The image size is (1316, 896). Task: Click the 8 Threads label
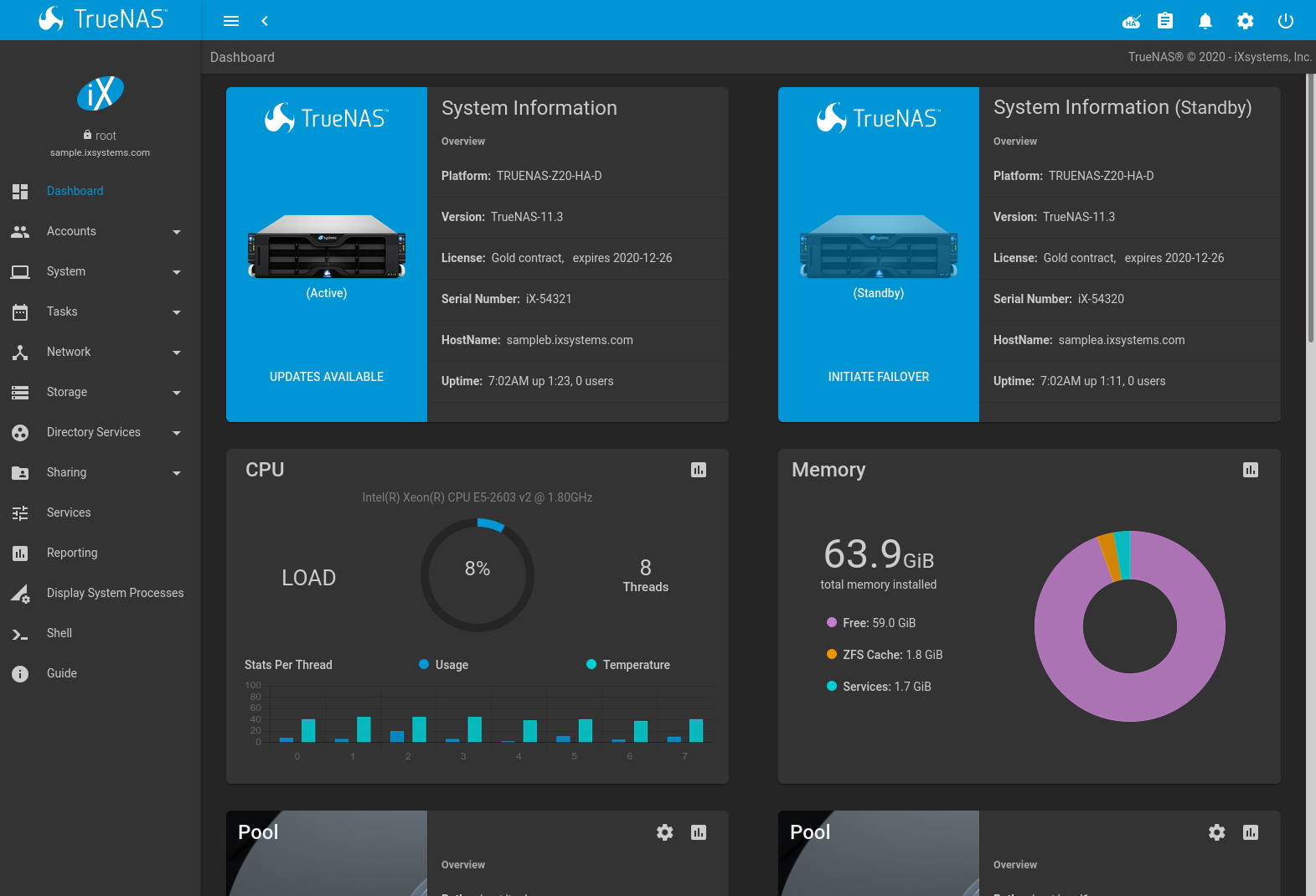pyautogui.click(x=646, y=575)
